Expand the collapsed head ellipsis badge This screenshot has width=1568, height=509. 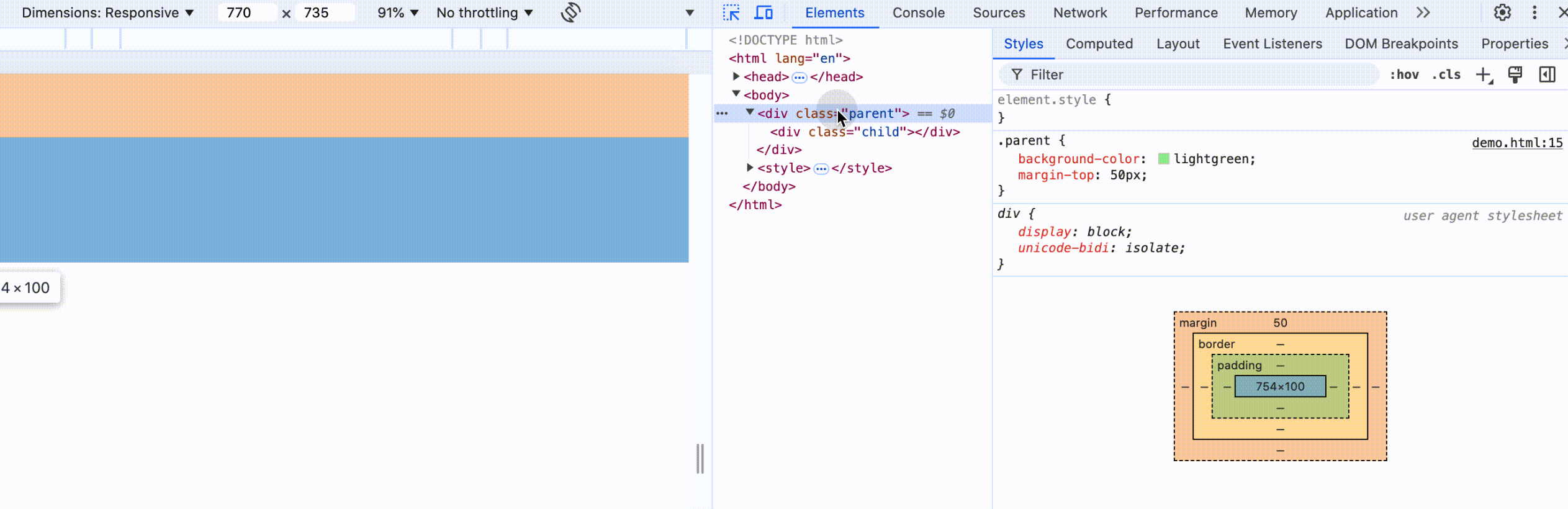800,78
